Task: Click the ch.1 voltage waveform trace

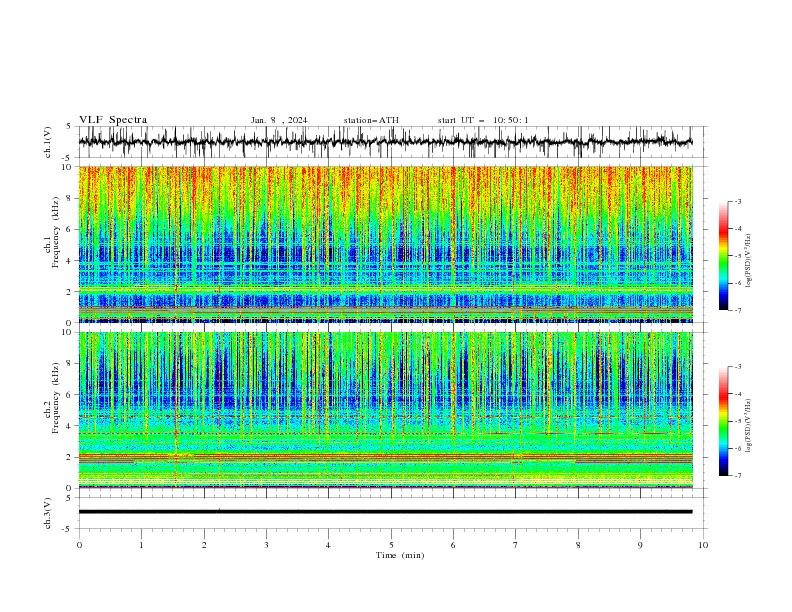Action: coord(386,142)
